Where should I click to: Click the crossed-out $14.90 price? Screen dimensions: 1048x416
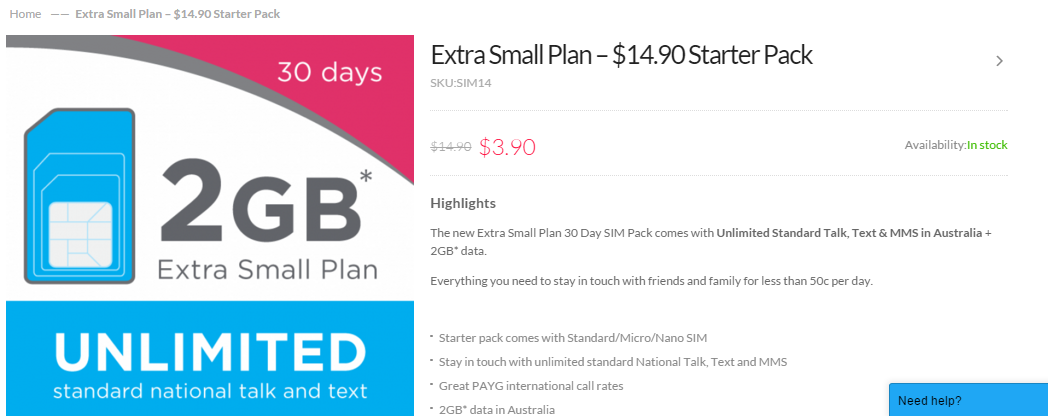coord(450,147)
